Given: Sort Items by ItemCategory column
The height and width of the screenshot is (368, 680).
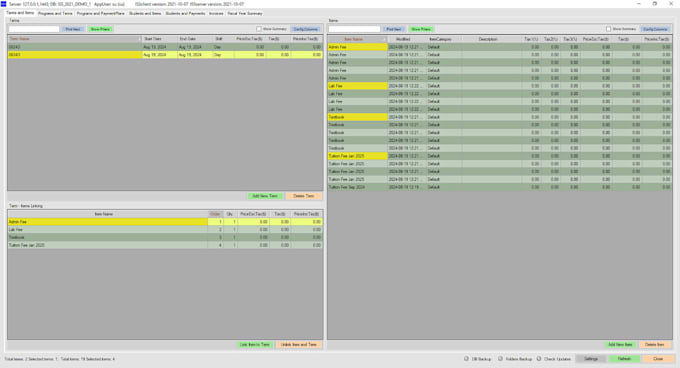Looking at the screenshot, I should coord(444,39).
